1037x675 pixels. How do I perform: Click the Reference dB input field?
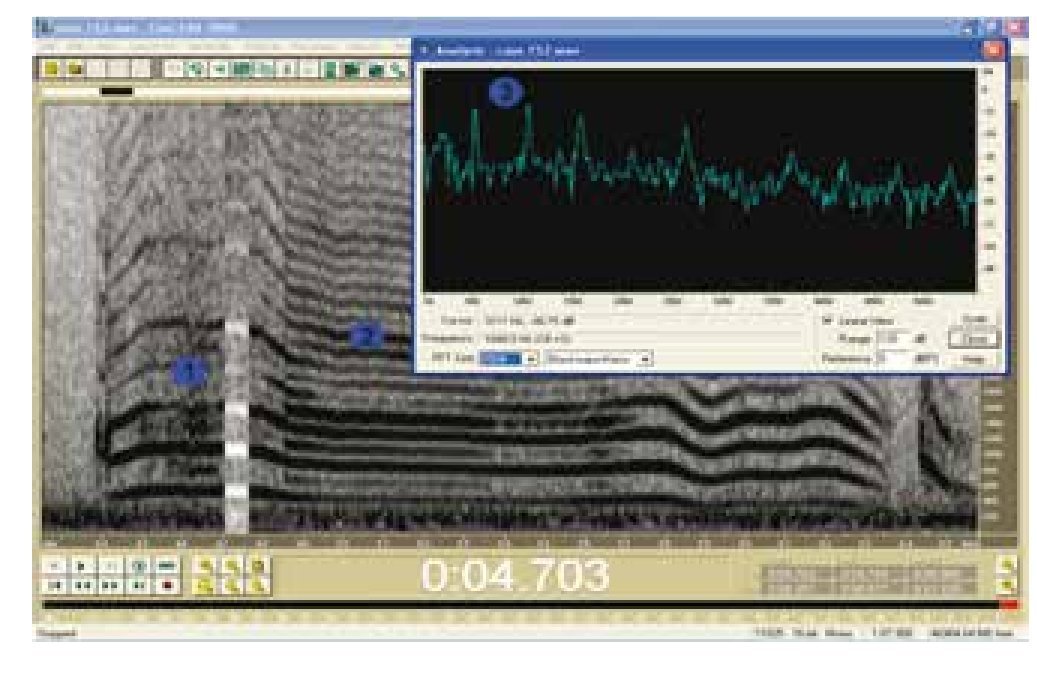(893, 358)
